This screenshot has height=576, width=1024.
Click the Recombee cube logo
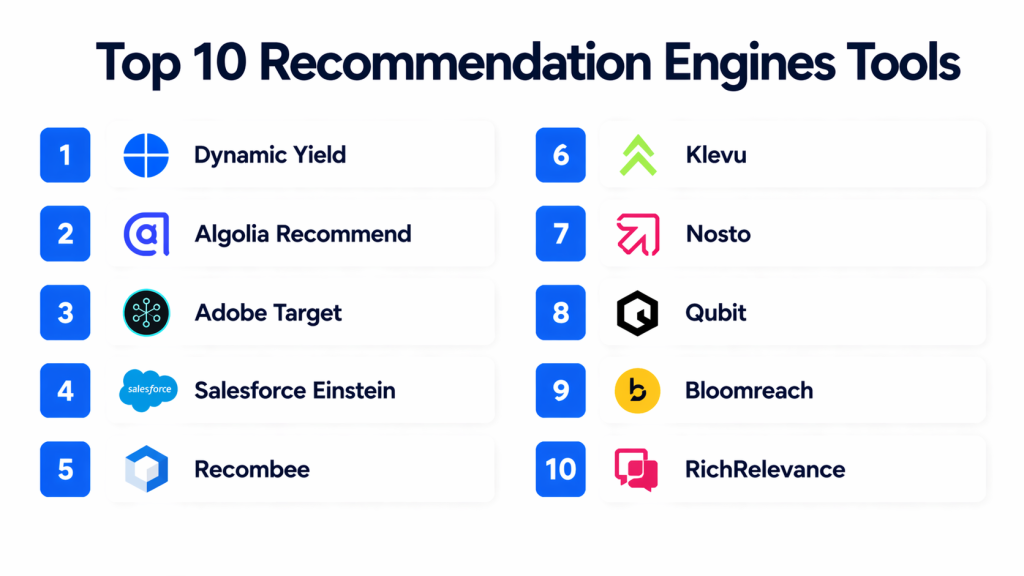point(146,469)
